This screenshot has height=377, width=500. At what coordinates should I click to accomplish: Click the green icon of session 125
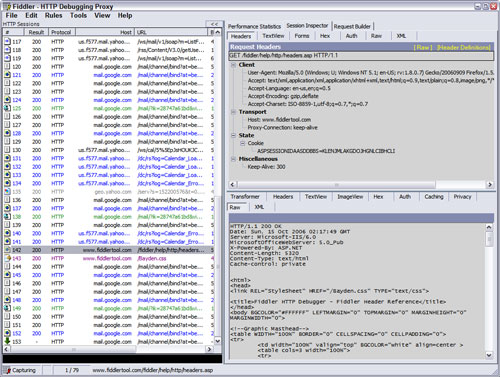[7, 108]
